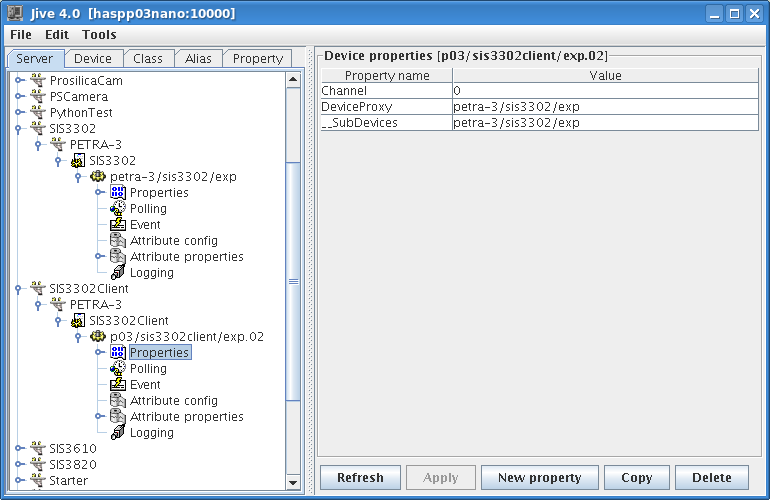This screenshot has height=500, width=770.
Task: Click the Starter server icon
Action: [38, 480]
